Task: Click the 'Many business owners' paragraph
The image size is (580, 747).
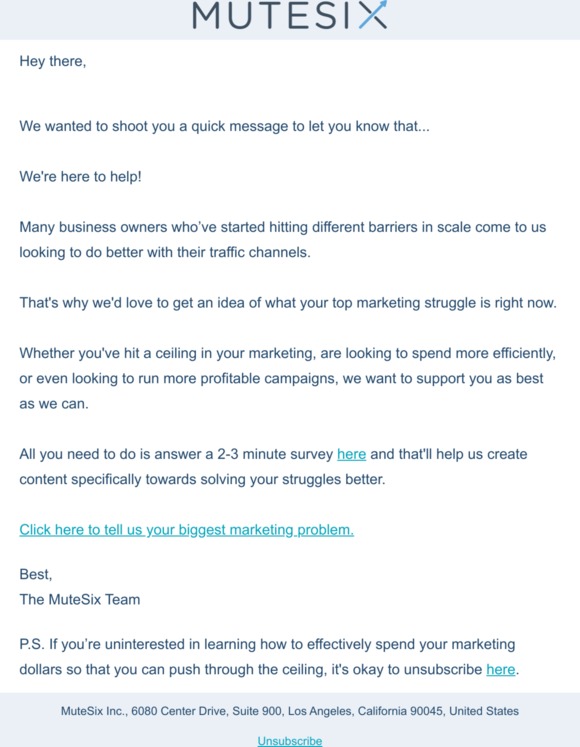Action: tap(283, 240)
